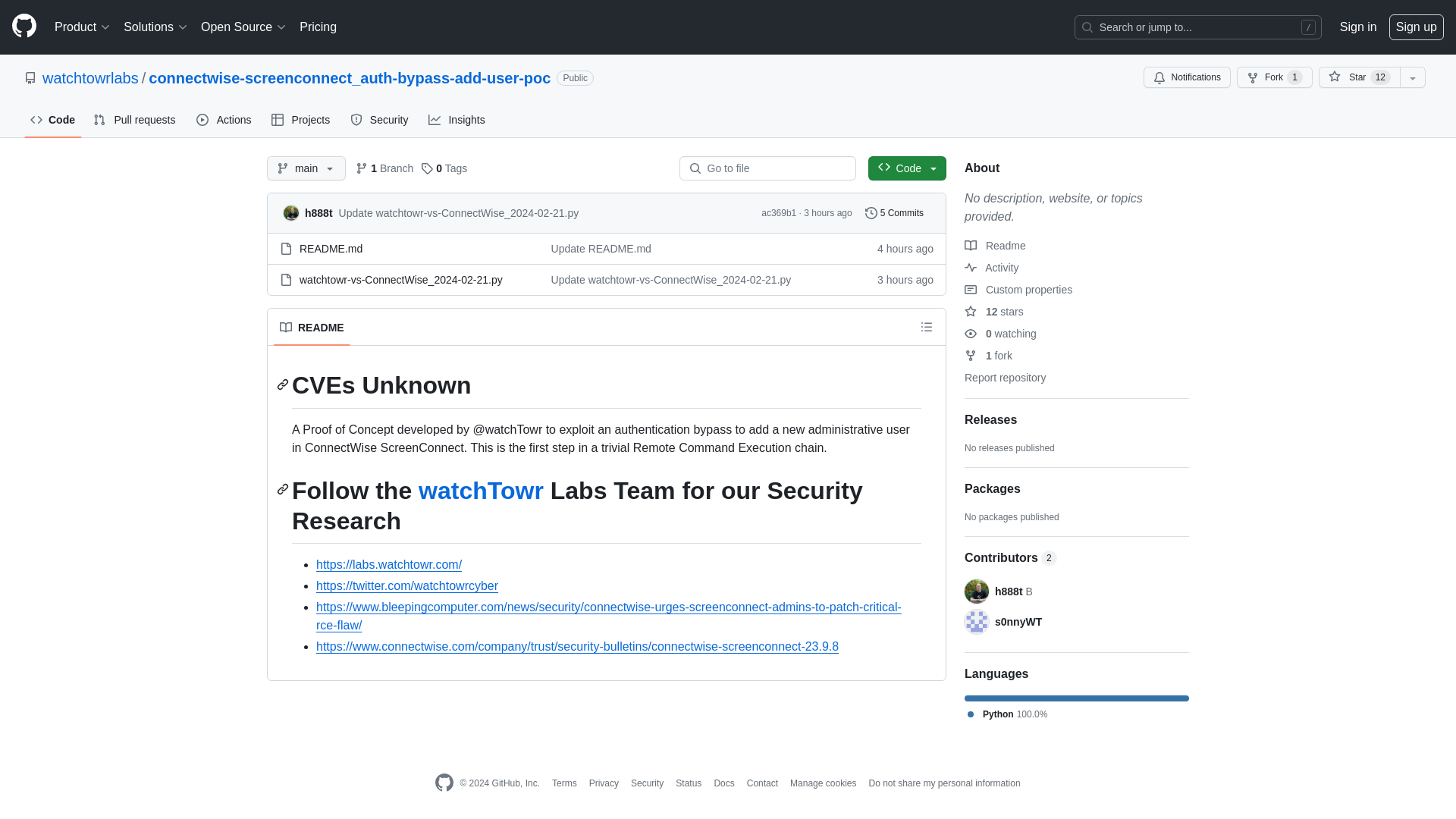Select the watchTowr link in README
Screen dimensions: 1456x819
pyautogui.click(x=480, y=490)
